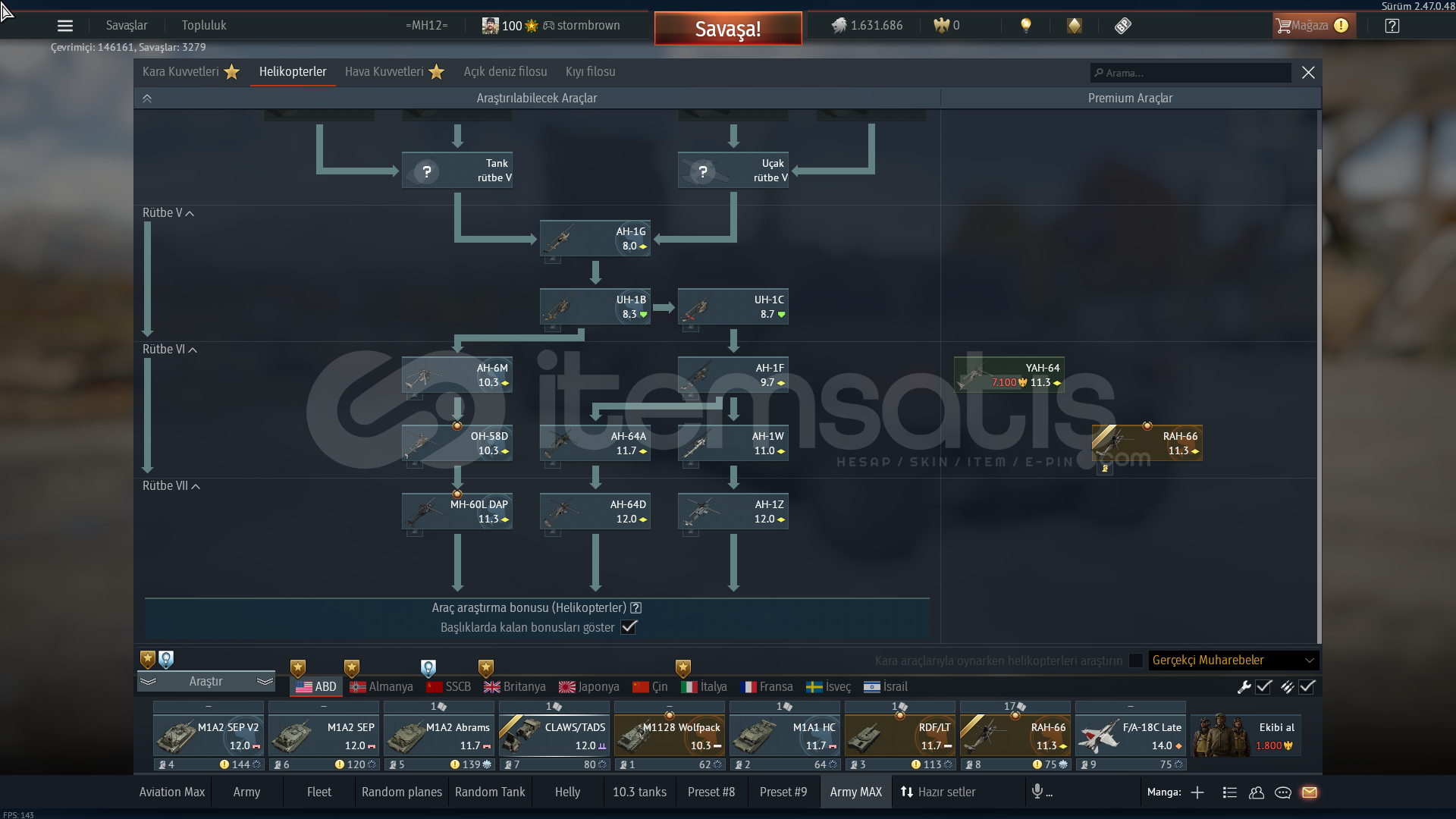Click the player avatar portrait

[x=491, y=26]
